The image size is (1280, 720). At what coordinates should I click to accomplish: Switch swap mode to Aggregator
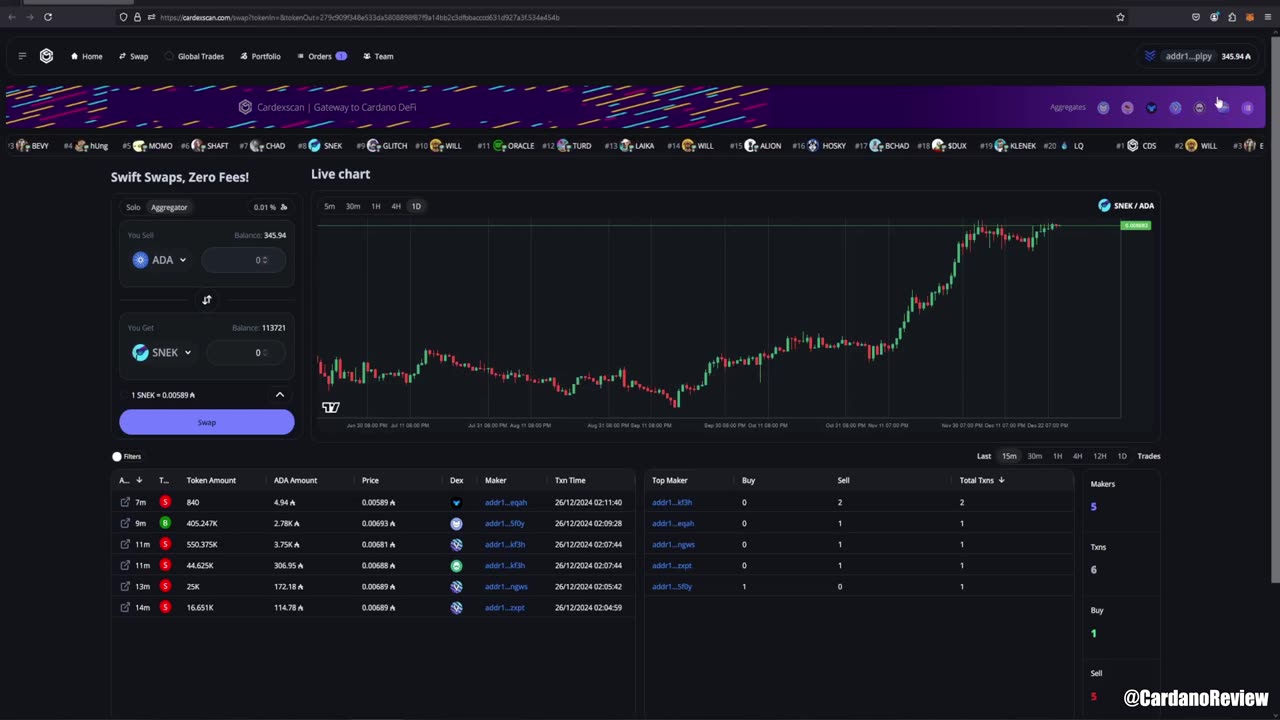click(x=169, y=207)
